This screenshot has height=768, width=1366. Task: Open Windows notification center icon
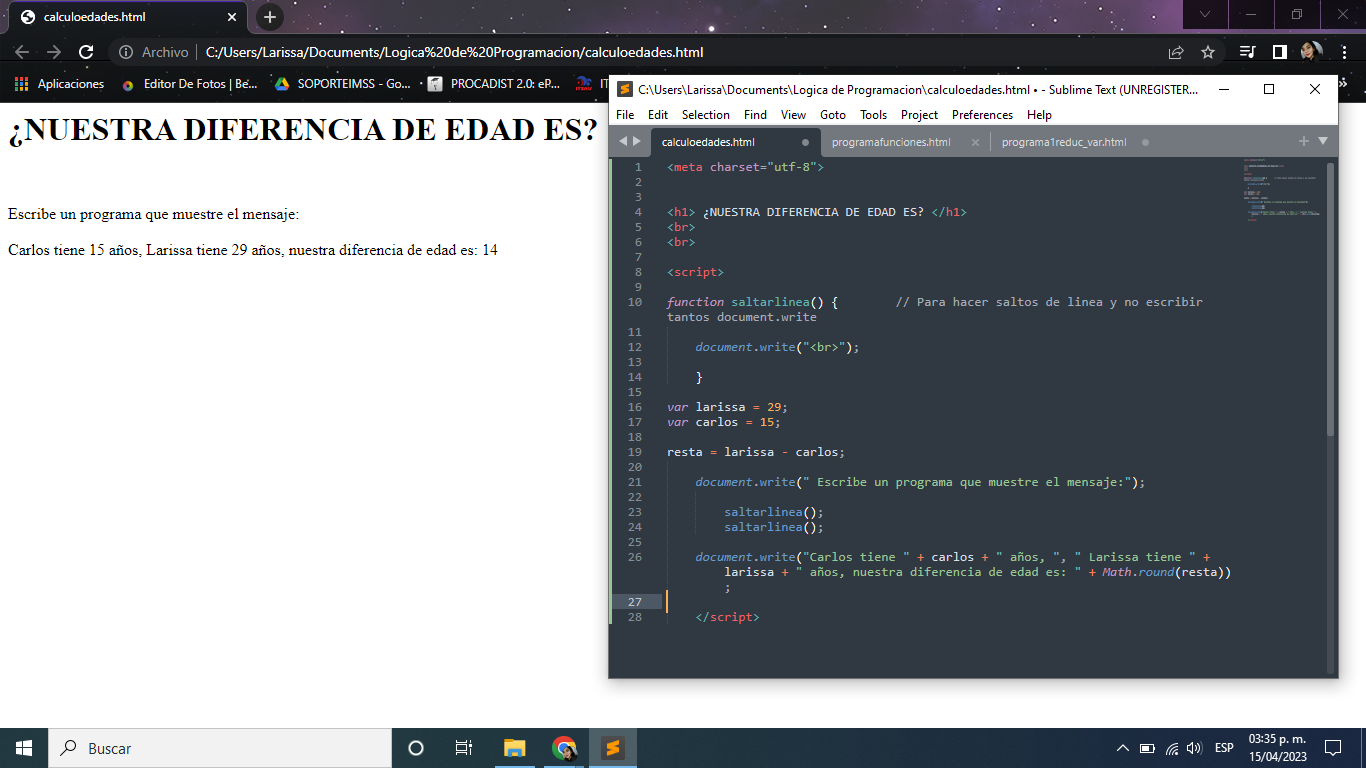click(1332, 748)
